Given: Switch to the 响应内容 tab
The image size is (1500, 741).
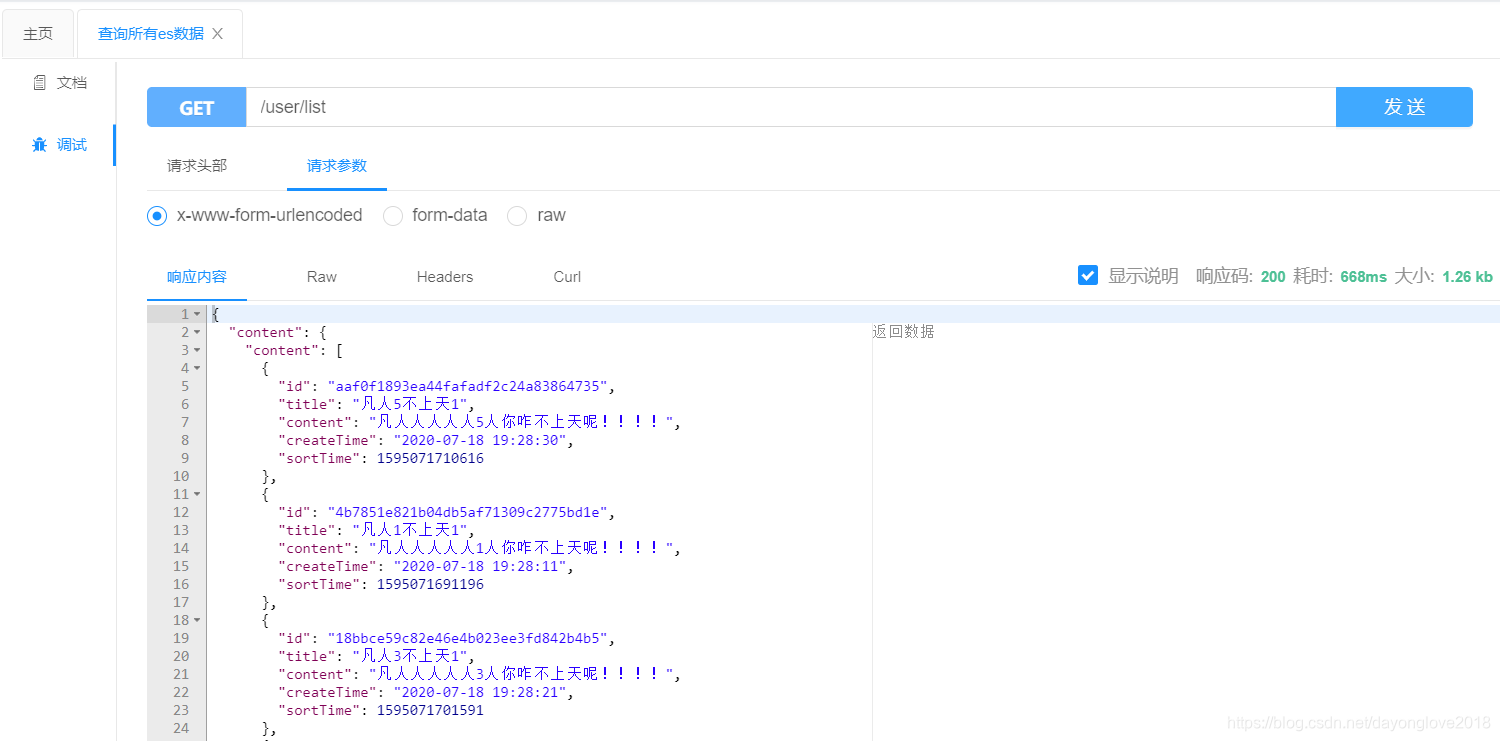Looking at the screenshot, I should click(x=197, y=277).
